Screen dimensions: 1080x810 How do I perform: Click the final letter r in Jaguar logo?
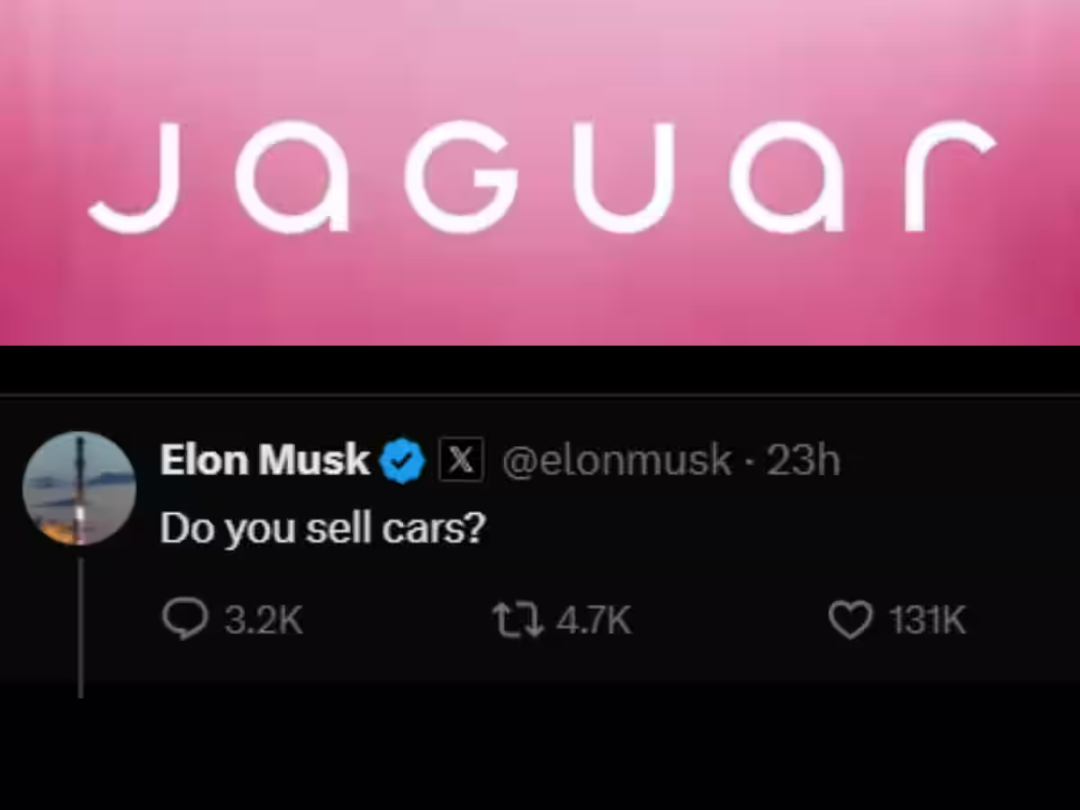(x=949, y=176)
